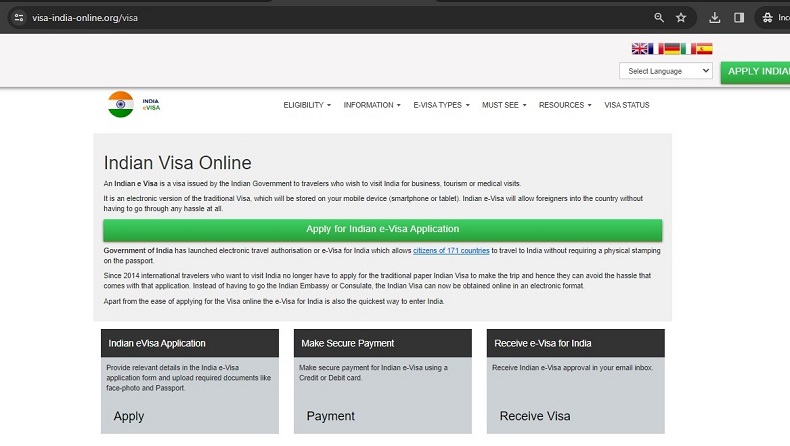Click the India eVisa logo
The height and width of the screenshot is (446, 790).
click(134, 104)
